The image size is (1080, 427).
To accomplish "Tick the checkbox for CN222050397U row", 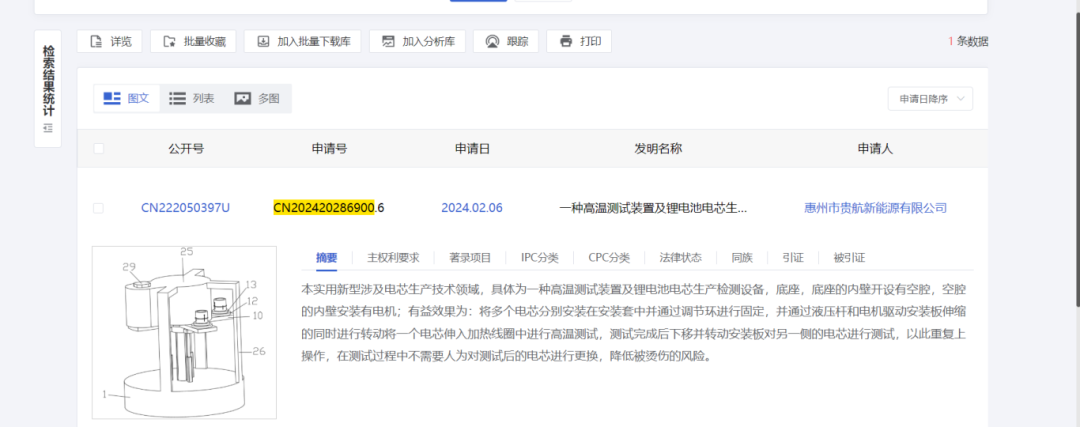I will (x=98, y=208).
